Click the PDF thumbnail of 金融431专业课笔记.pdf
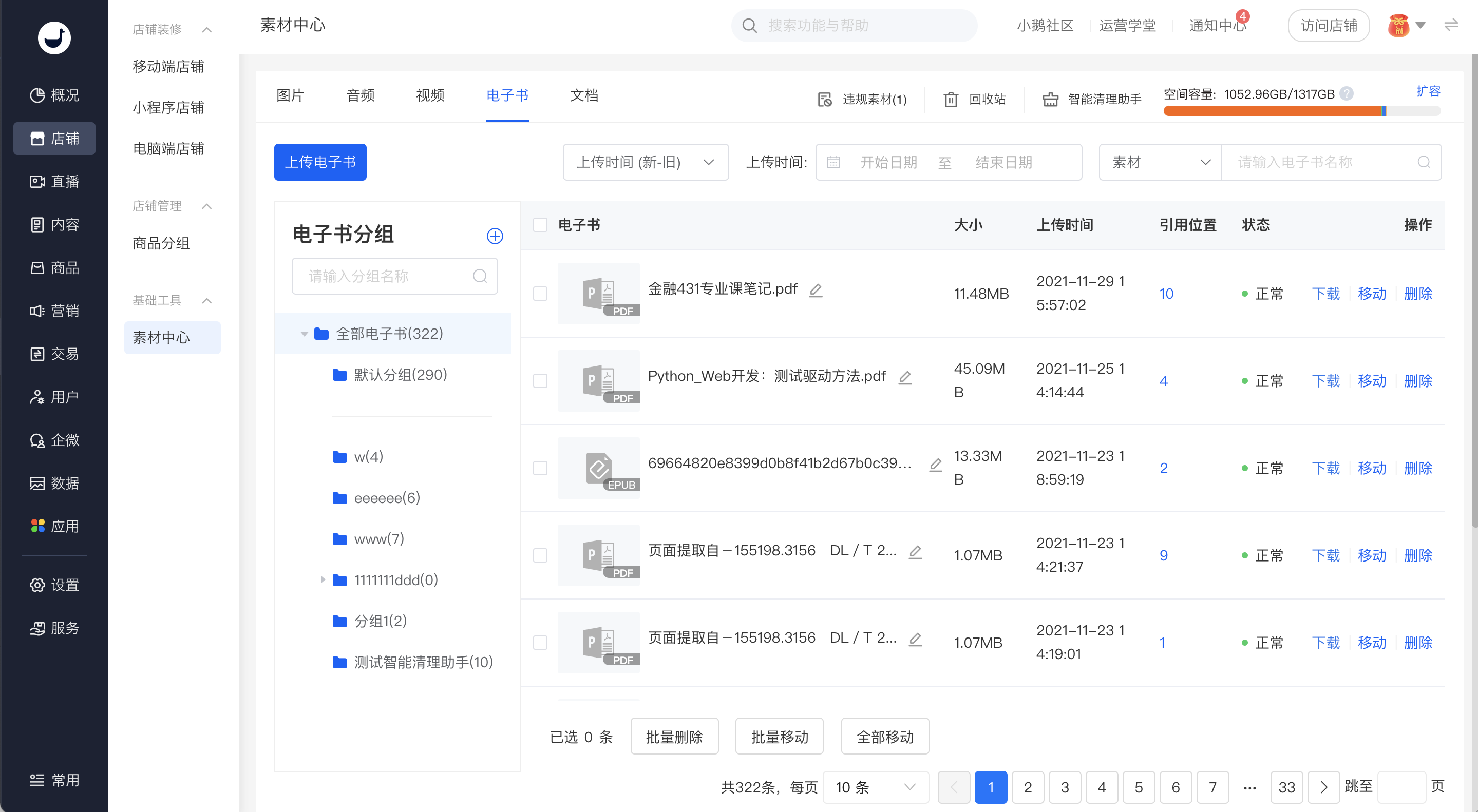This screenshot has width=1478, height=812. click(598, 294)
